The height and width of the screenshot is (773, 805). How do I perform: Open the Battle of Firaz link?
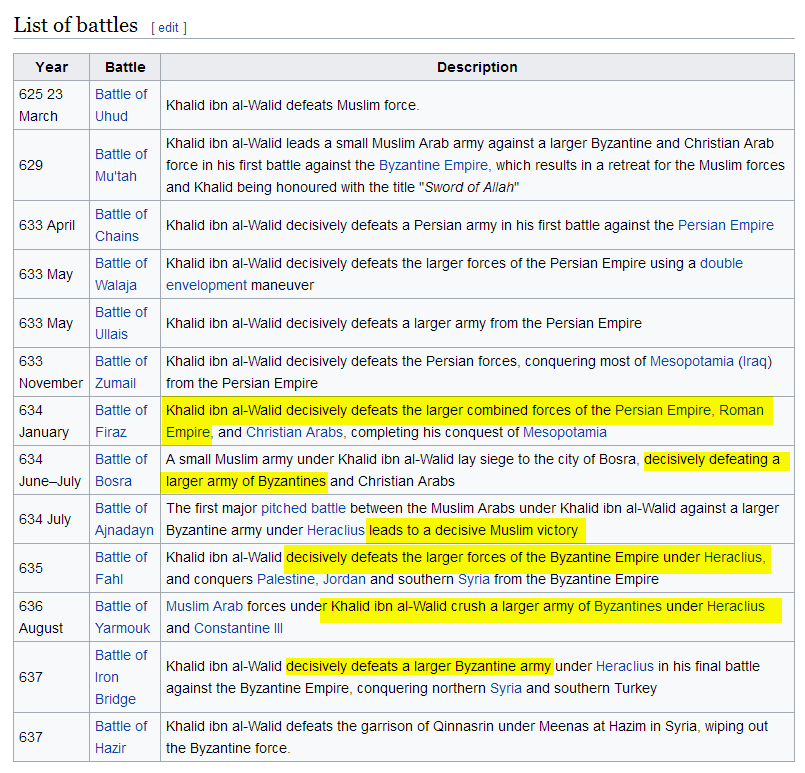(x=121, y=421)
